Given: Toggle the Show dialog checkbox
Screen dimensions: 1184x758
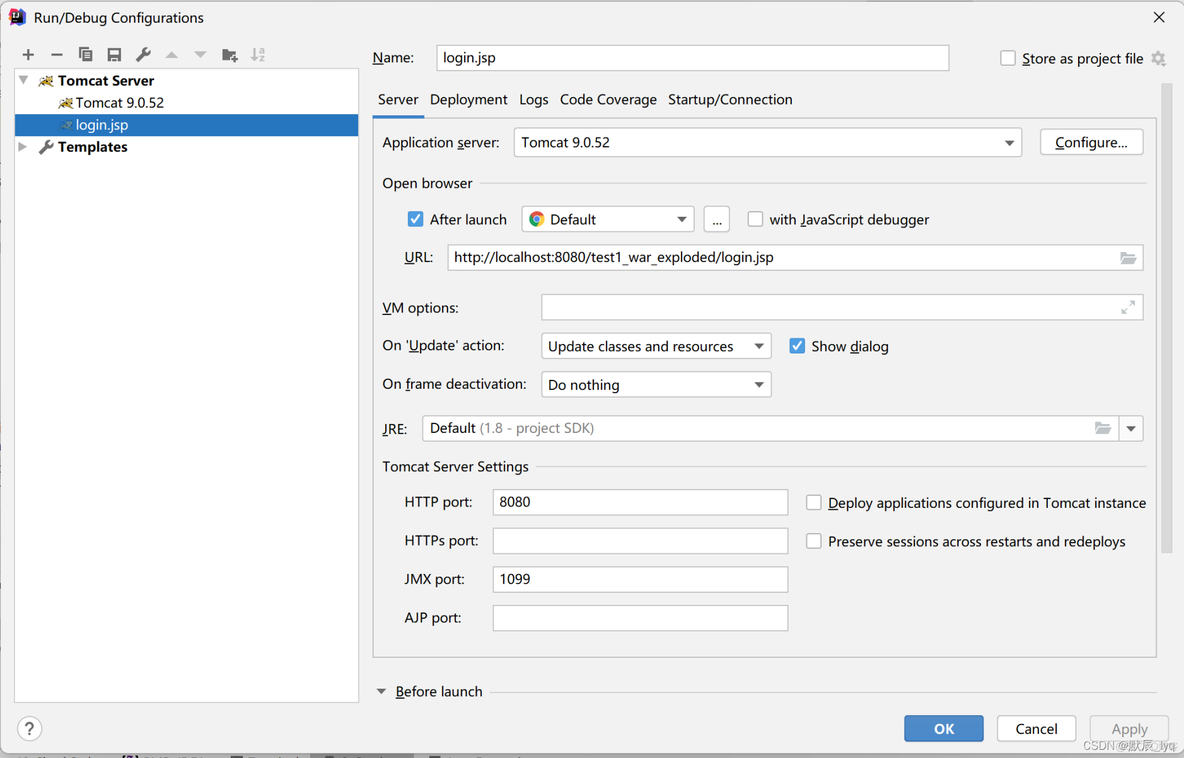Looking at the screenshot, I should pos(797,346).
